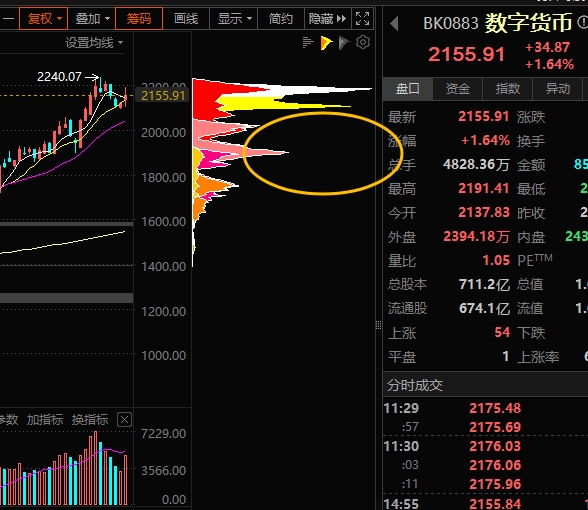Select the gray flame chip icon
This screenshot has width=588, height=510.
click(x=344, y=43)
